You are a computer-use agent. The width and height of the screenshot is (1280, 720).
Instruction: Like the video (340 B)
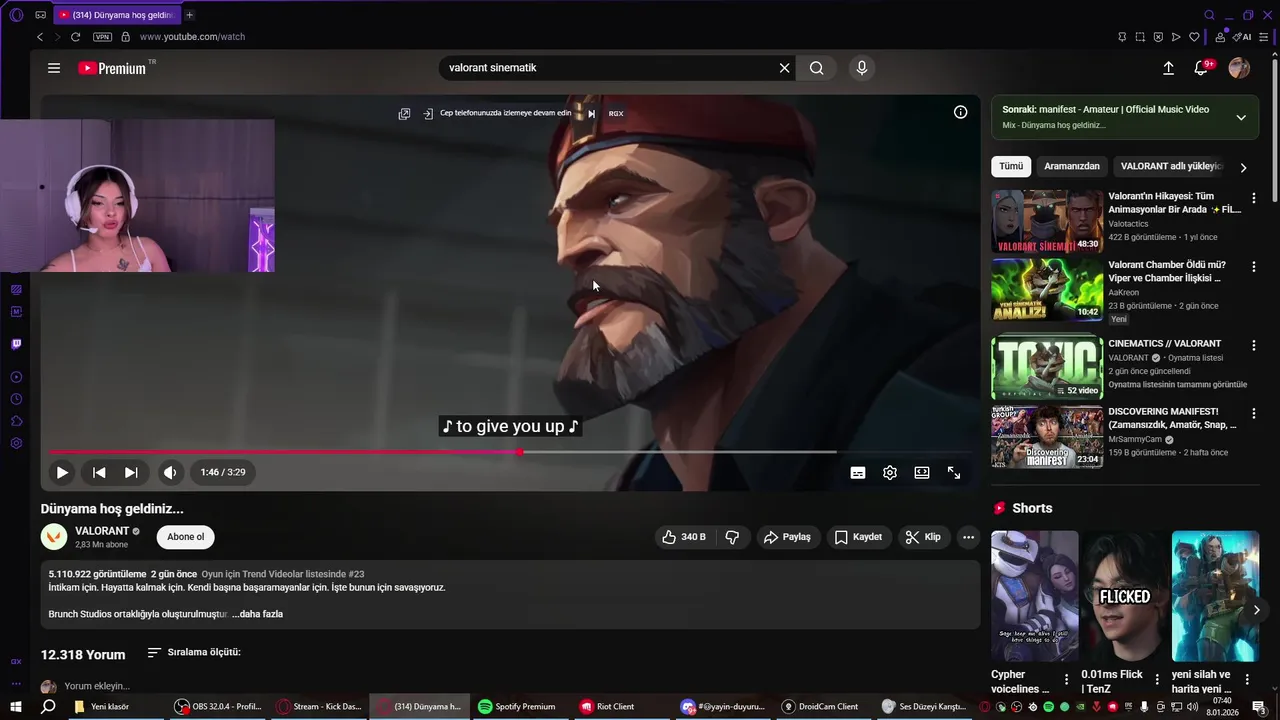(x=684, y=537)
